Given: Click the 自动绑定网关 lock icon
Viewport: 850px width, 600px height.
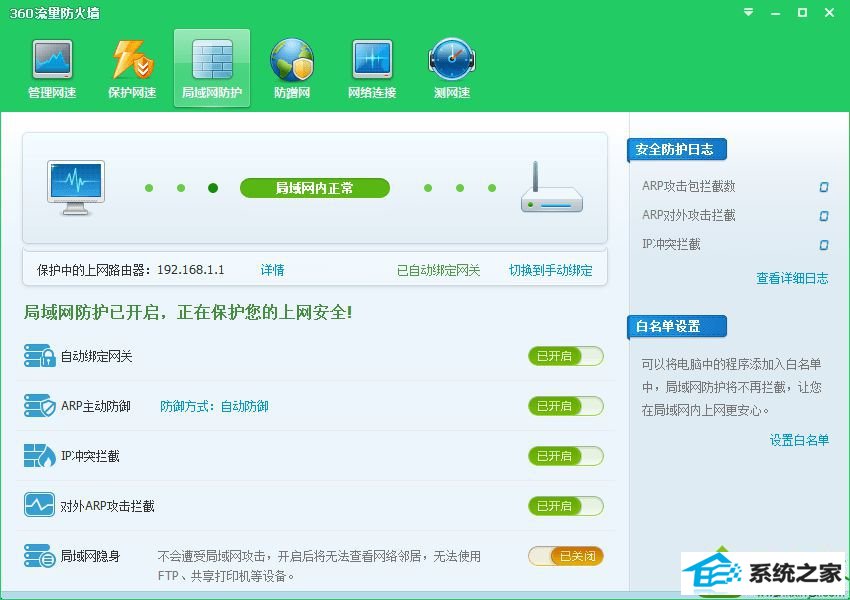Looking at the screenshot, I should [40, 356].
